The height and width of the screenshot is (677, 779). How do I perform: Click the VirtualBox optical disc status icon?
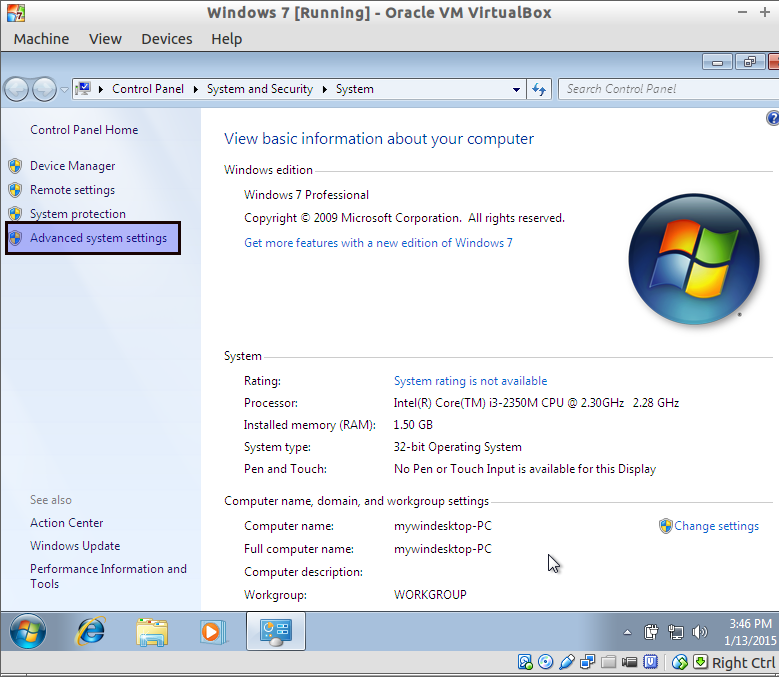pos(545,662)
